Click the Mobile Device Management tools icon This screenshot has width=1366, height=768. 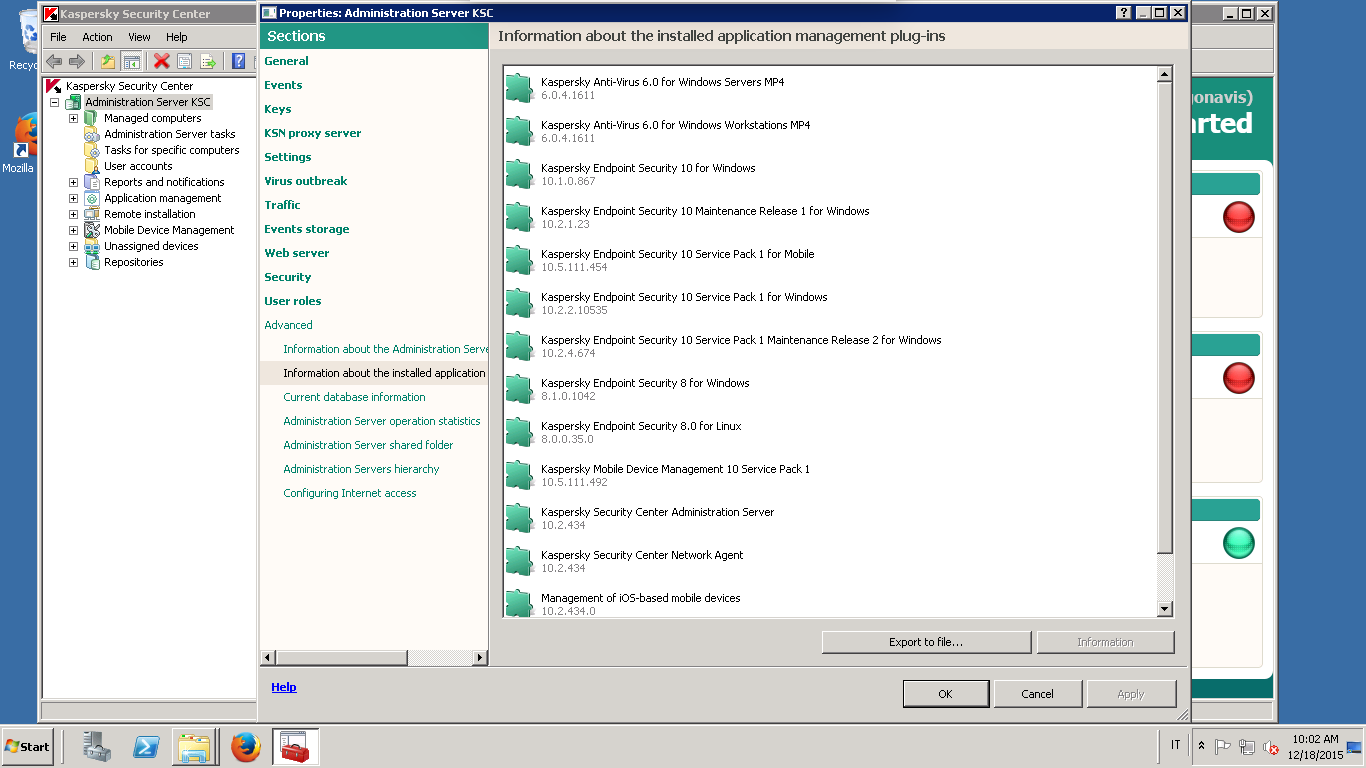pos(92,230)
